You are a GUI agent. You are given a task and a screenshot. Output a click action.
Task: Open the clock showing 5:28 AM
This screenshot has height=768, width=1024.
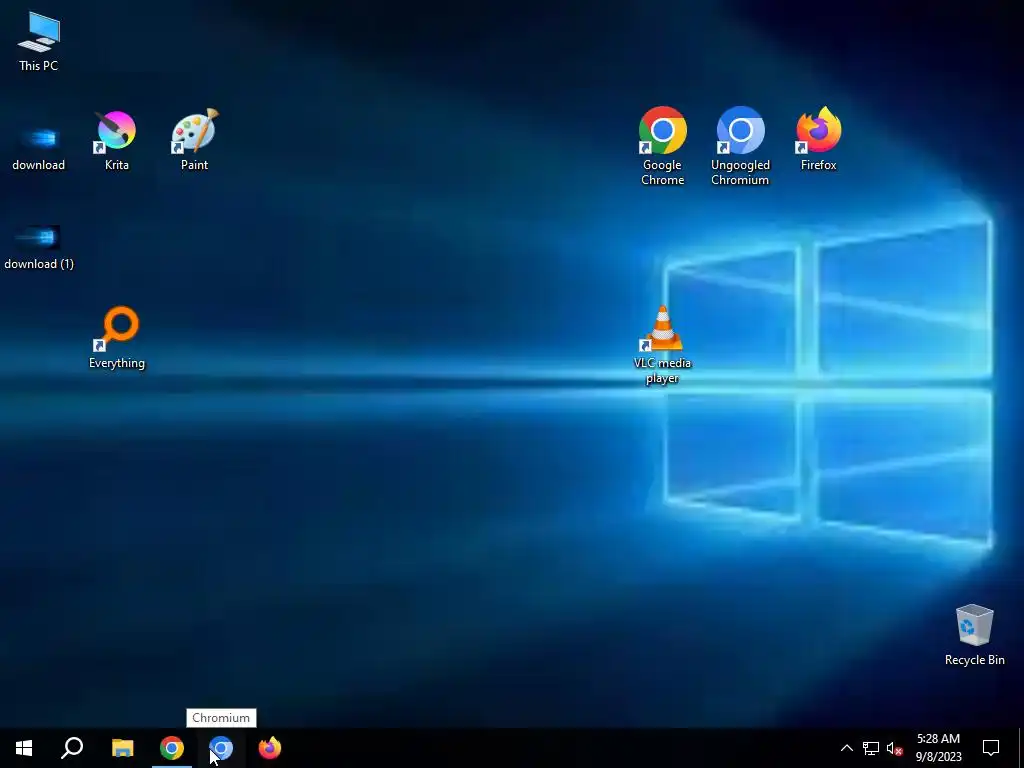point(938,748)
